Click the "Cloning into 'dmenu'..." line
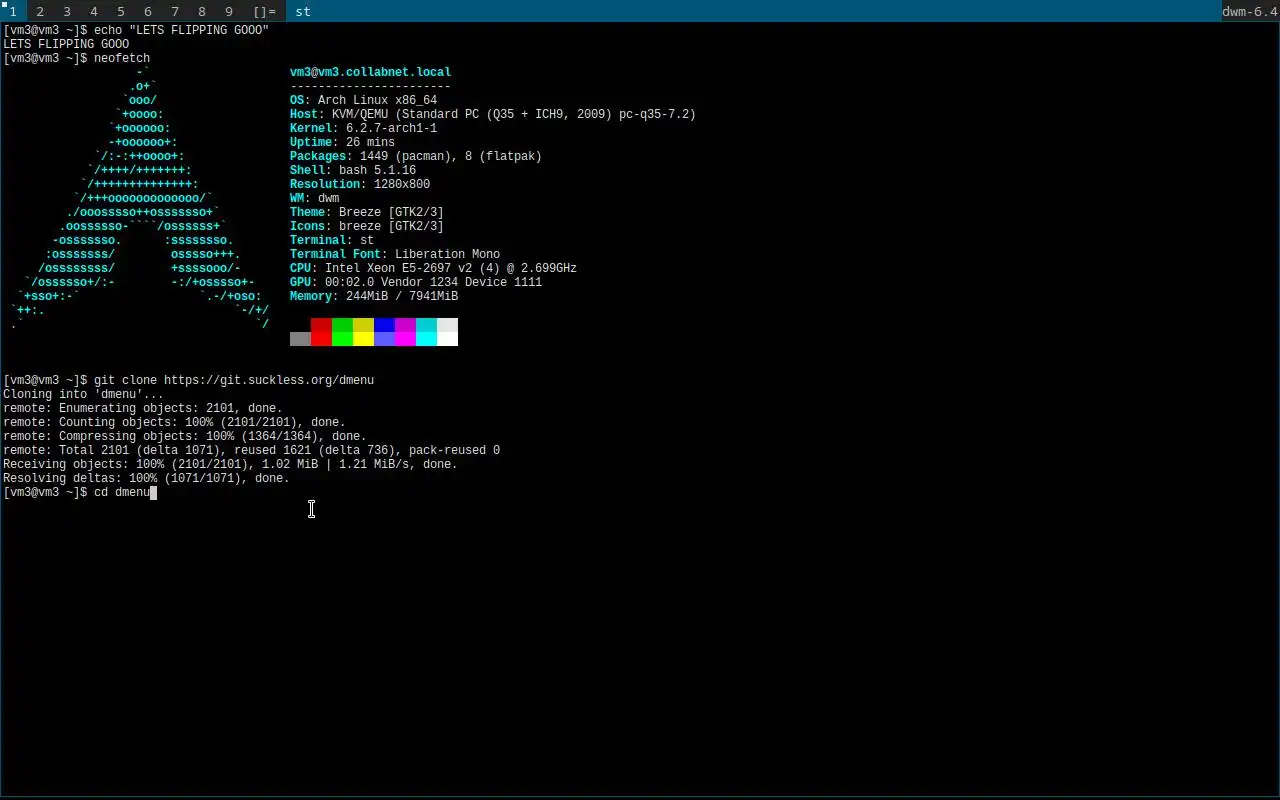Screen dimensions: 1280x800 [83, 394]
